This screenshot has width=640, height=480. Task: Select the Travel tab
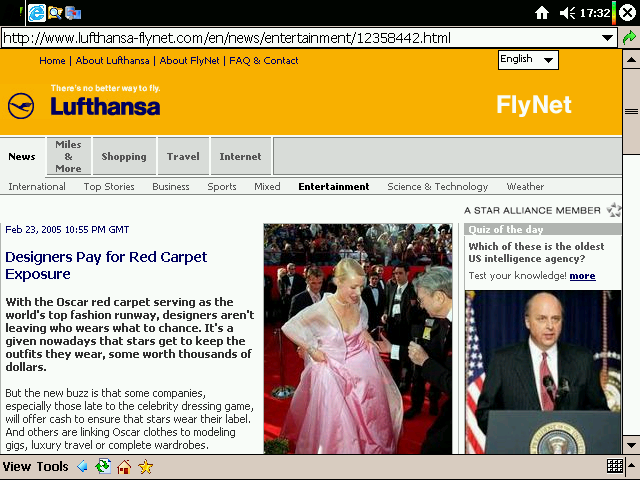click(183, 156)
